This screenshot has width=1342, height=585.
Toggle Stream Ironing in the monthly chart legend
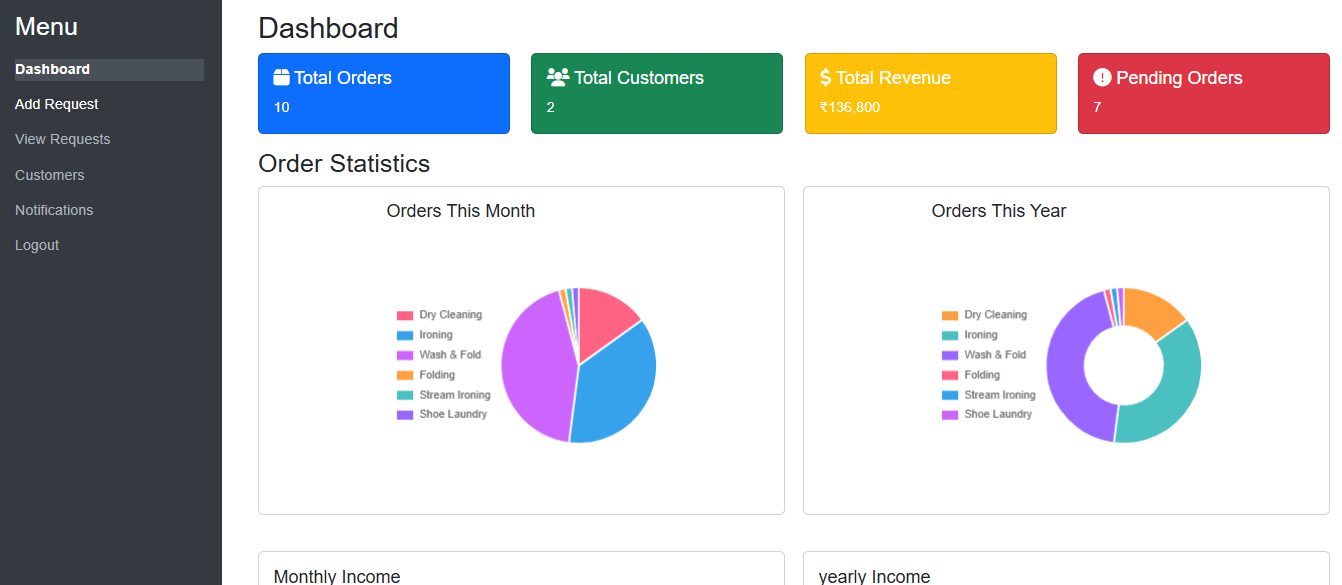(444, 395)
